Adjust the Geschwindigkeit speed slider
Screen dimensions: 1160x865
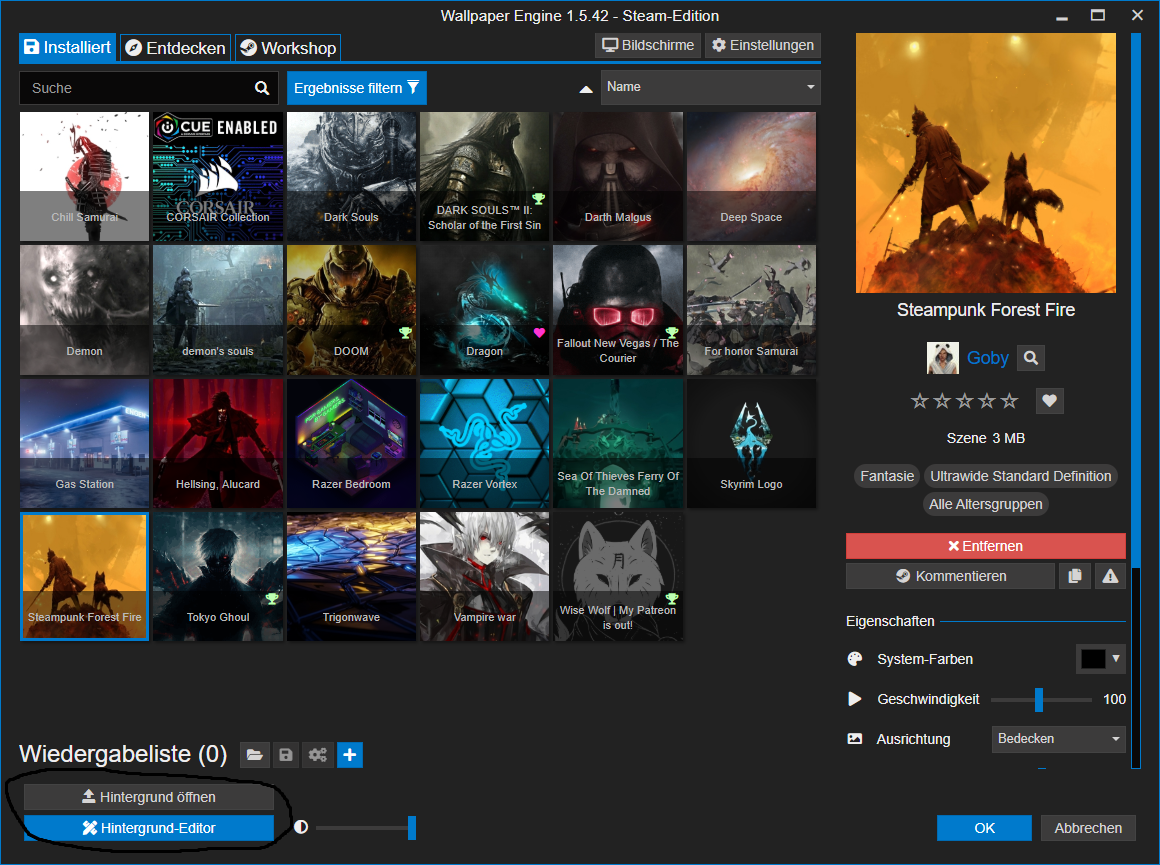pyautogui.click(x=1041, y=699)
